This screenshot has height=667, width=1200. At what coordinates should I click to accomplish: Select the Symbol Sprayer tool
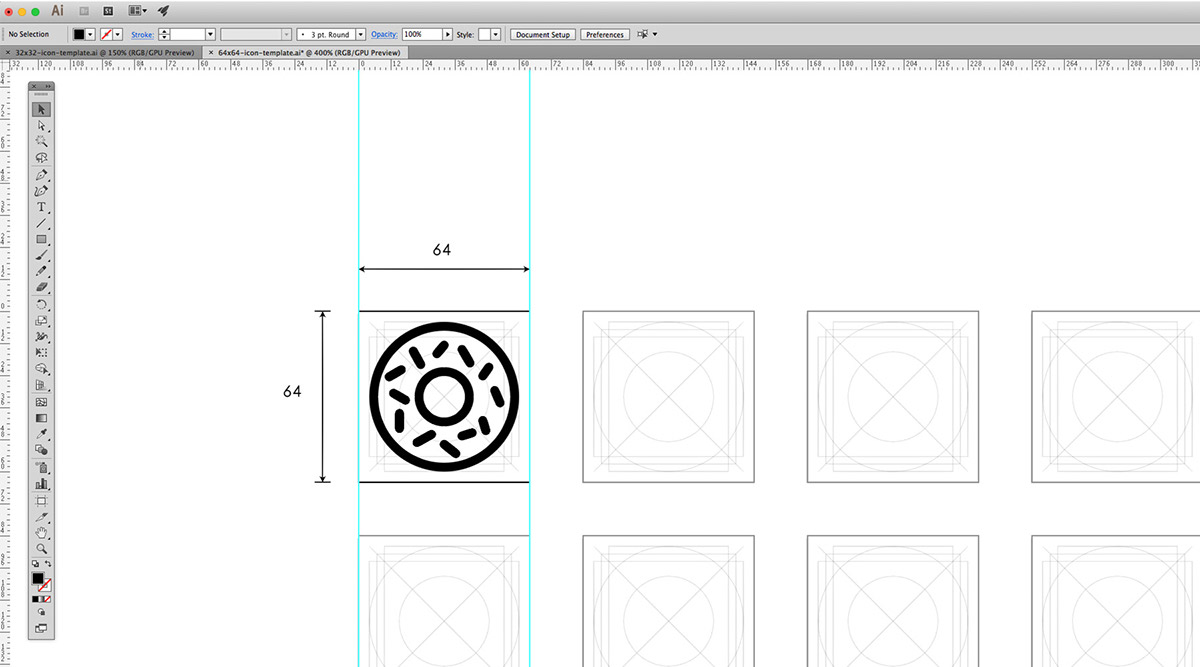41,467
